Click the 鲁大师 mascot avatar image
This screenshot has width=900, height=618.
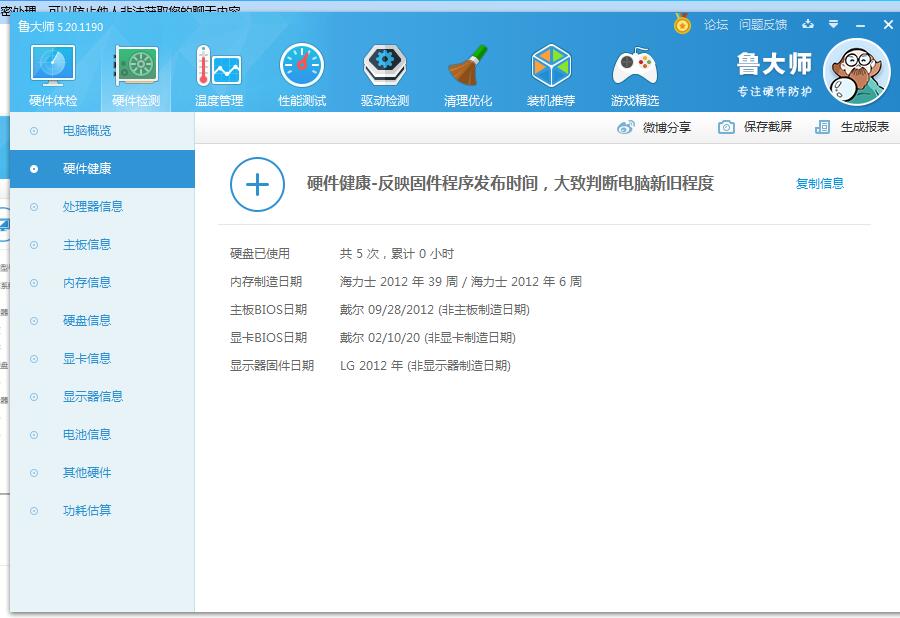coord(856,71)
